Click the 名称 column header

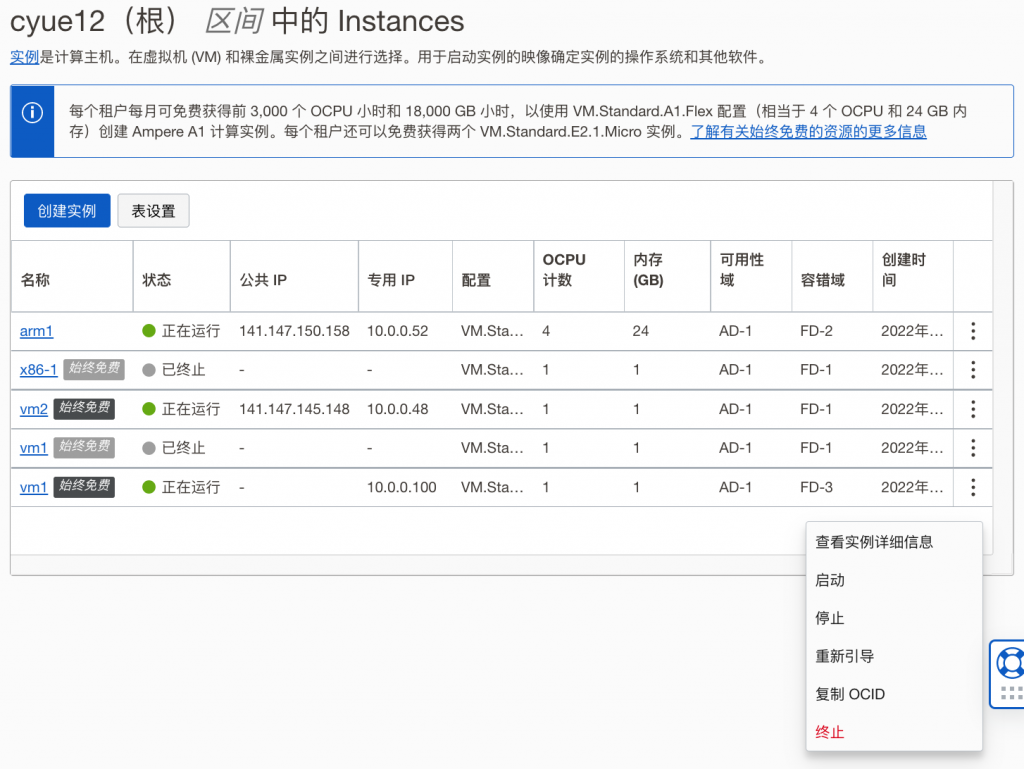click(x=35, y=280)
